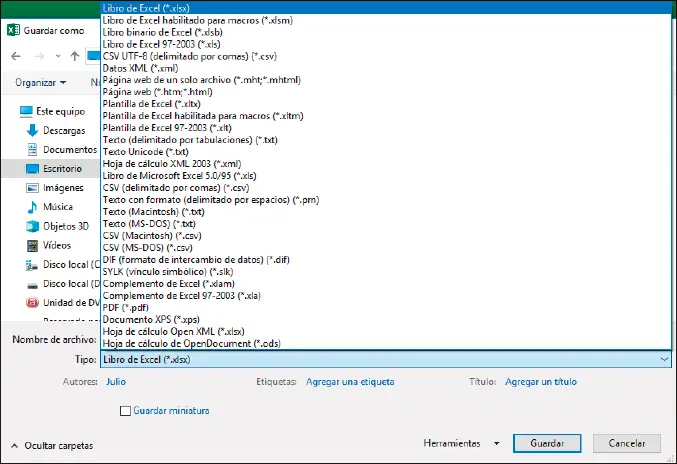The image size is (677, 464).
Task: Choose SYLK (vínculo simbólico) (*.slk)
Action: [386, 271]
